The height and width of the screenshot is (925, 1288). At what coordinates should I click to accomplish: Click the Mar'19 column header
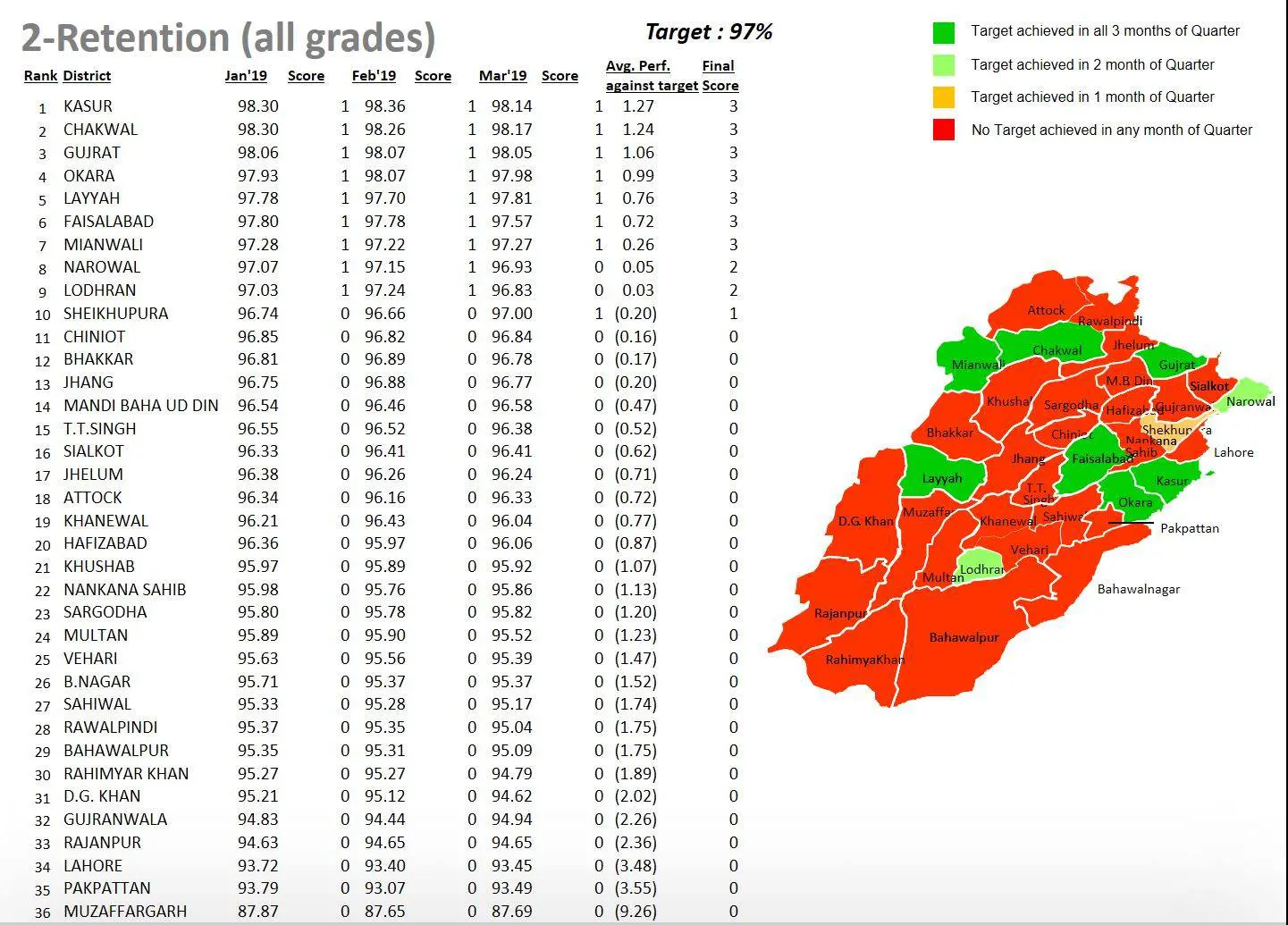click(x=502, y=76)
